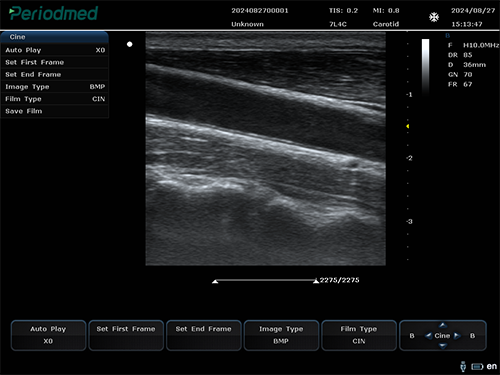
Task: Click the cine end frame slider marker
Action: pos(316,281)
